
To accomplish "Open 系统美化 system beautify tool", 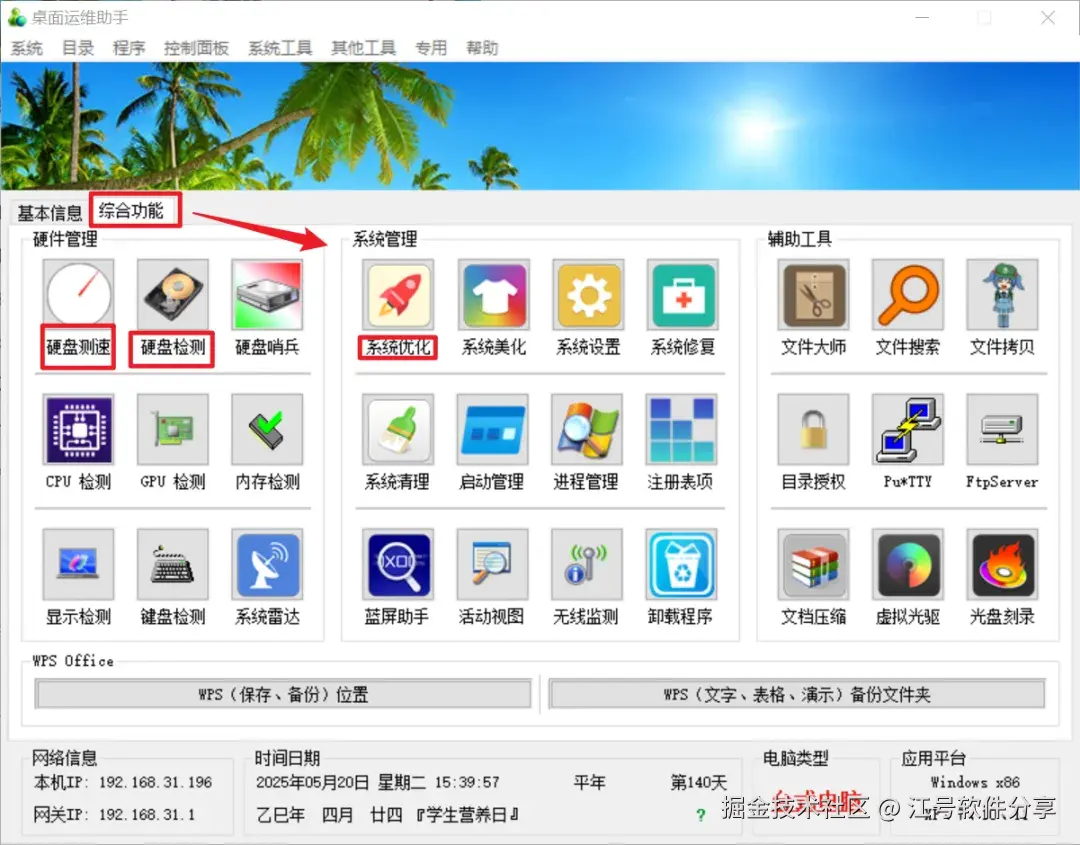I will click(492, 295).
